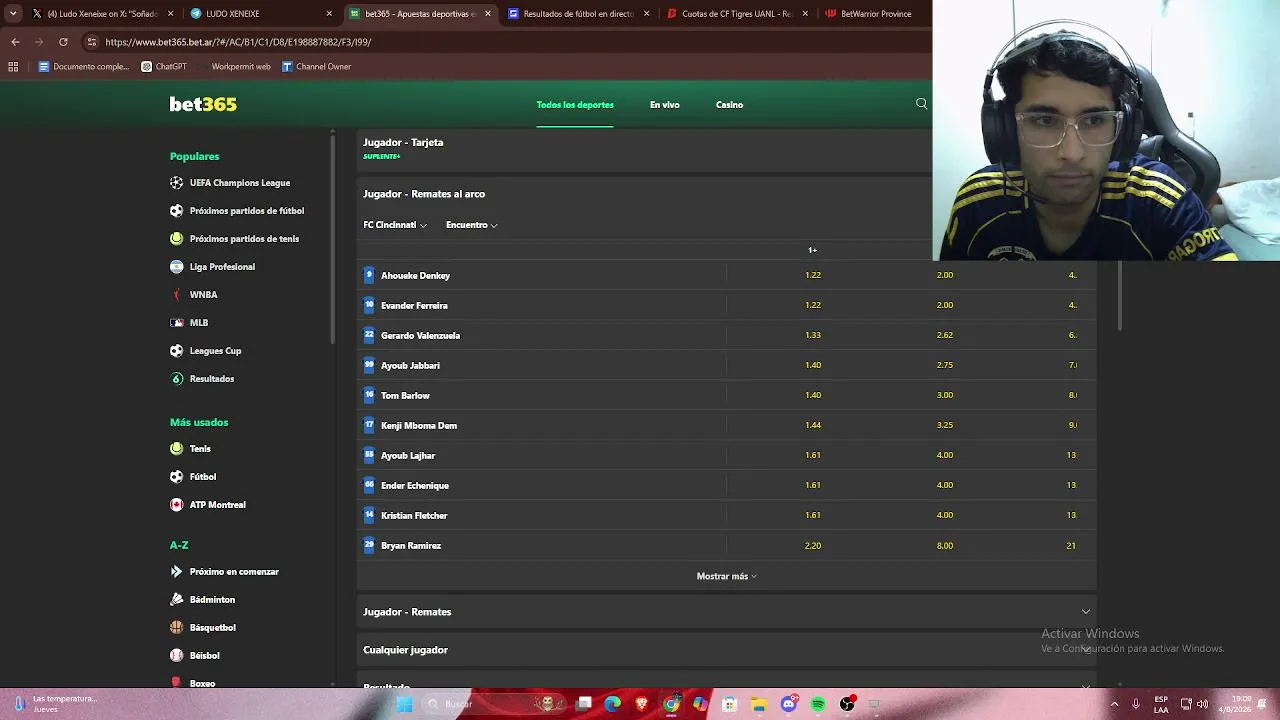The width and height of the screenshot is (1280, 720).
Task: Reload the page with the refresh icon
Action: [63, 42]
